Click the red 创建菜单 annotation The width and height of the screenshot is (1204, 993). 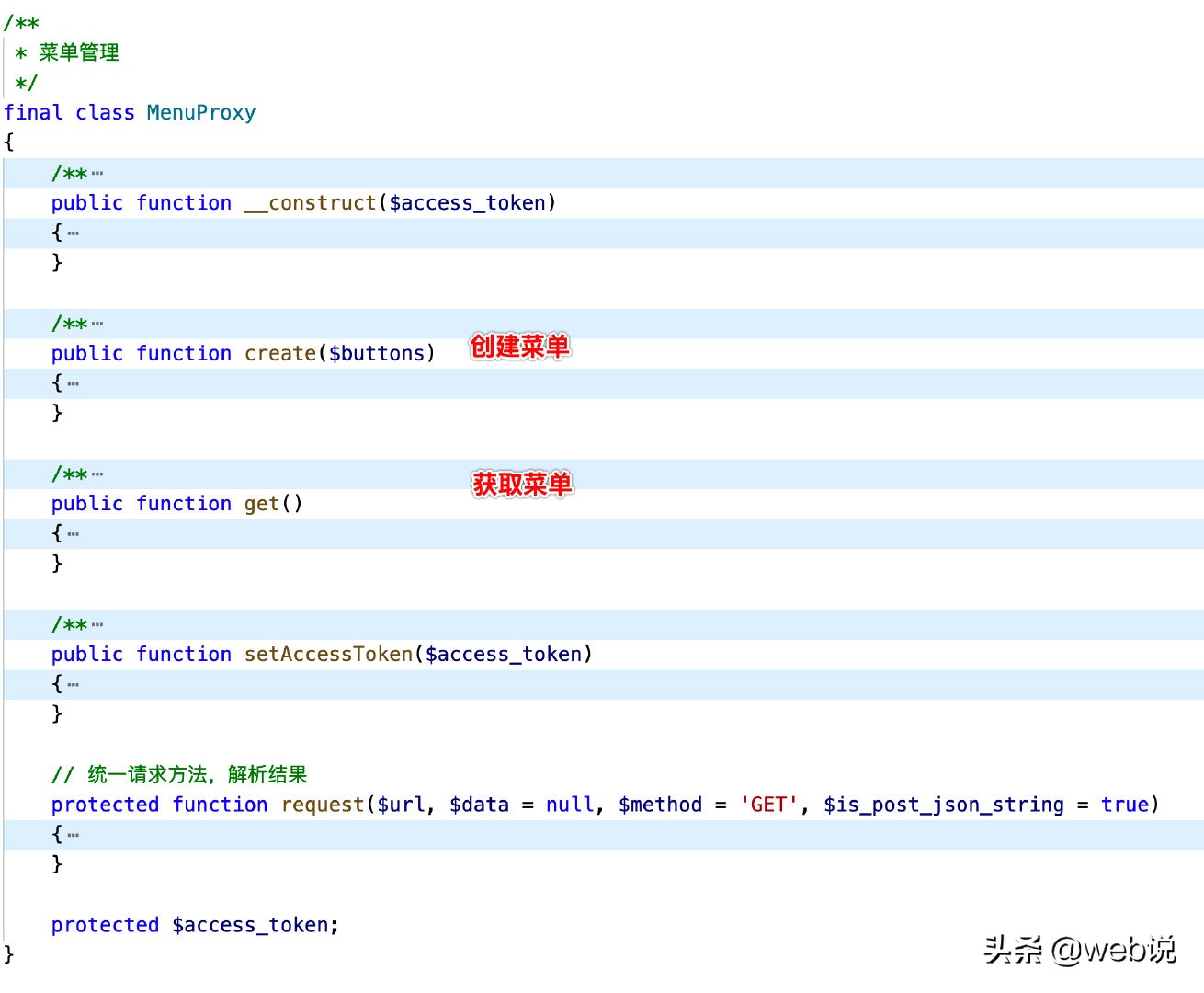(520, 347)
